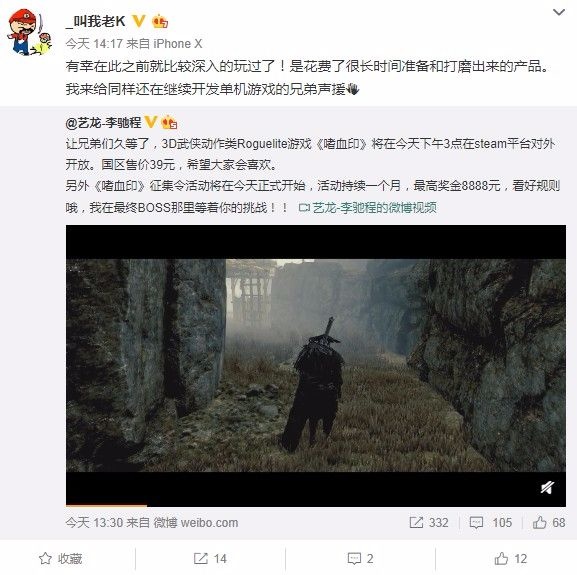The width and height of the screenshot is (577, 575).
Task: Open the _叫我老K username link
Action: click(96, 21)
